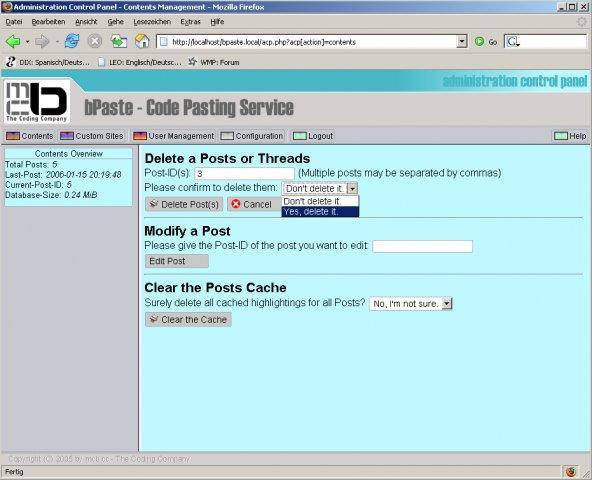Click the Edit Post button
The width and height of the screenshot is (592, 480).
[177, 261]
